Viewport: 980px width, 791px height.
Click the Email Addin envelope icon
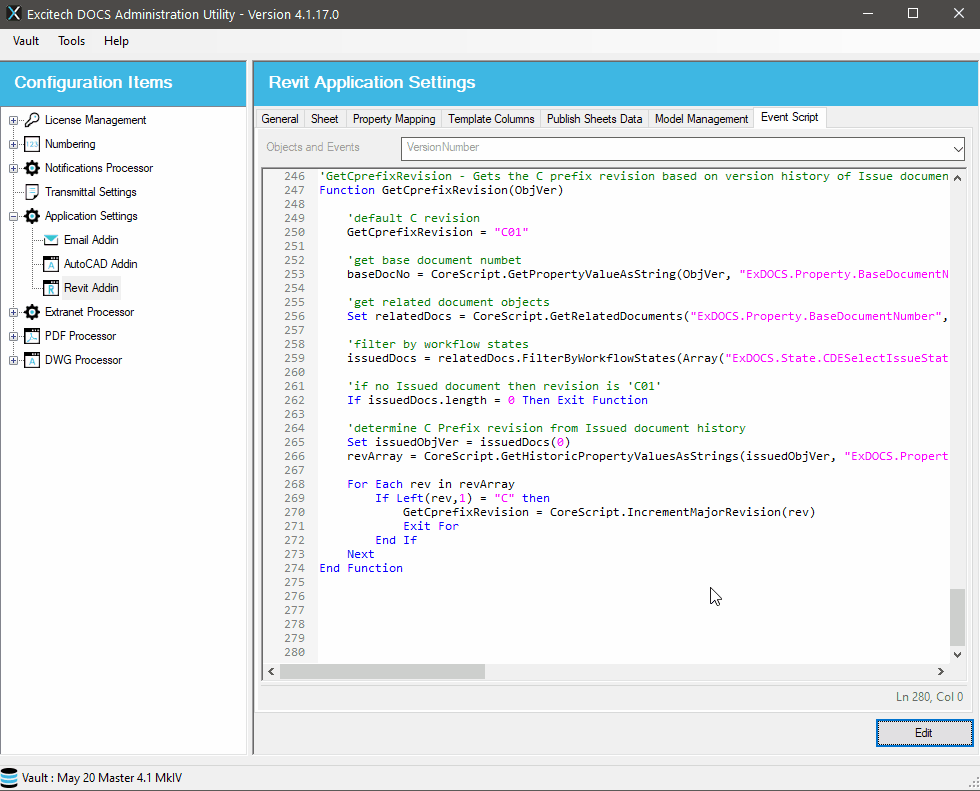click(51, 240)
